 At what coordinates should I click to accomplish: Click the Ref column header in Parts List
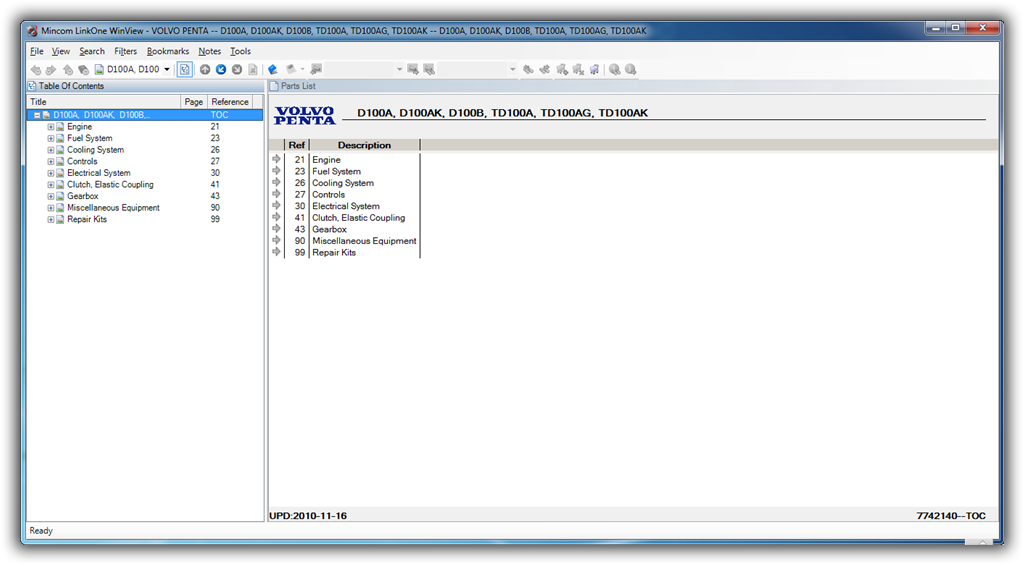(296, 145)
